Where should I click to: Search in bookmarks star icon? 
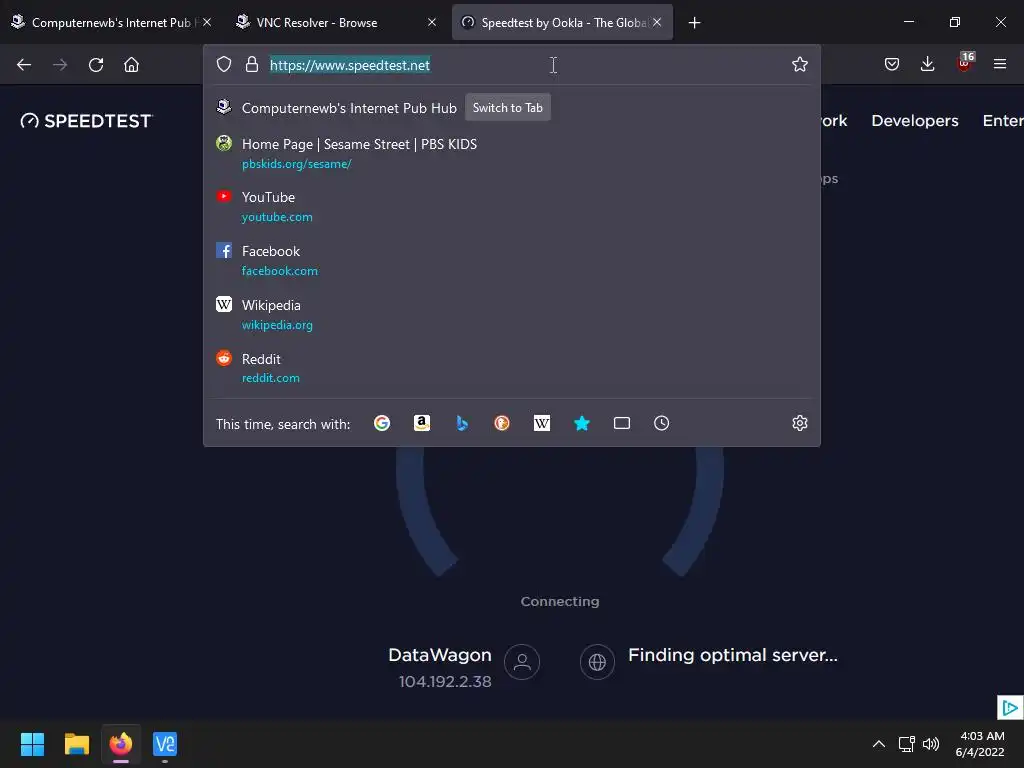(581, 423)
